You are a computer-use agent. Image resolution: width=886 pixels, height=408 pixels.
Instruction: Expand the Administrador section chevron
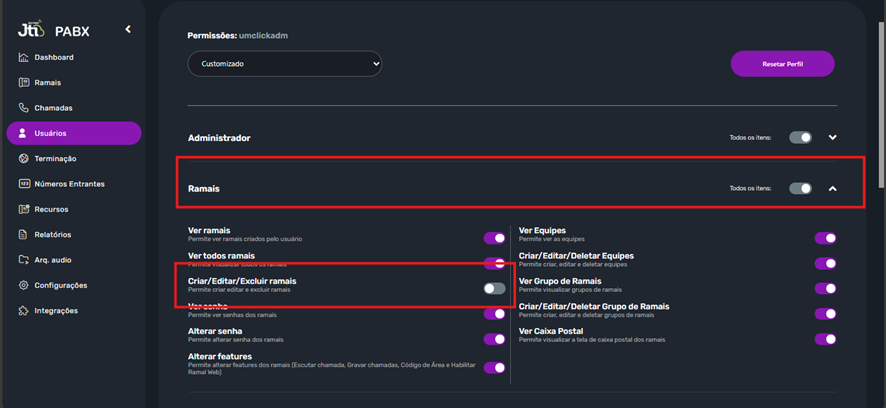tap(832, 138)
